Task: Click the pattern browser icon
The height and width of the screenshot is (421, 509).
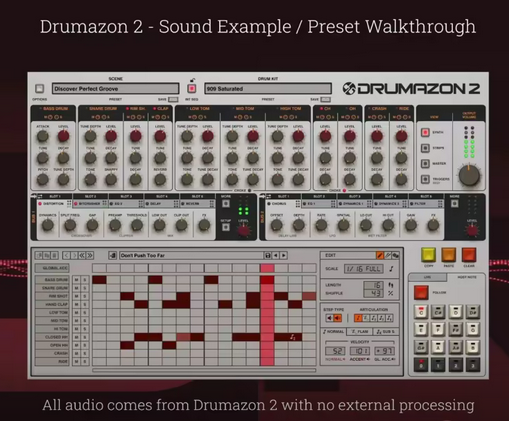Action: coord(112,256)
